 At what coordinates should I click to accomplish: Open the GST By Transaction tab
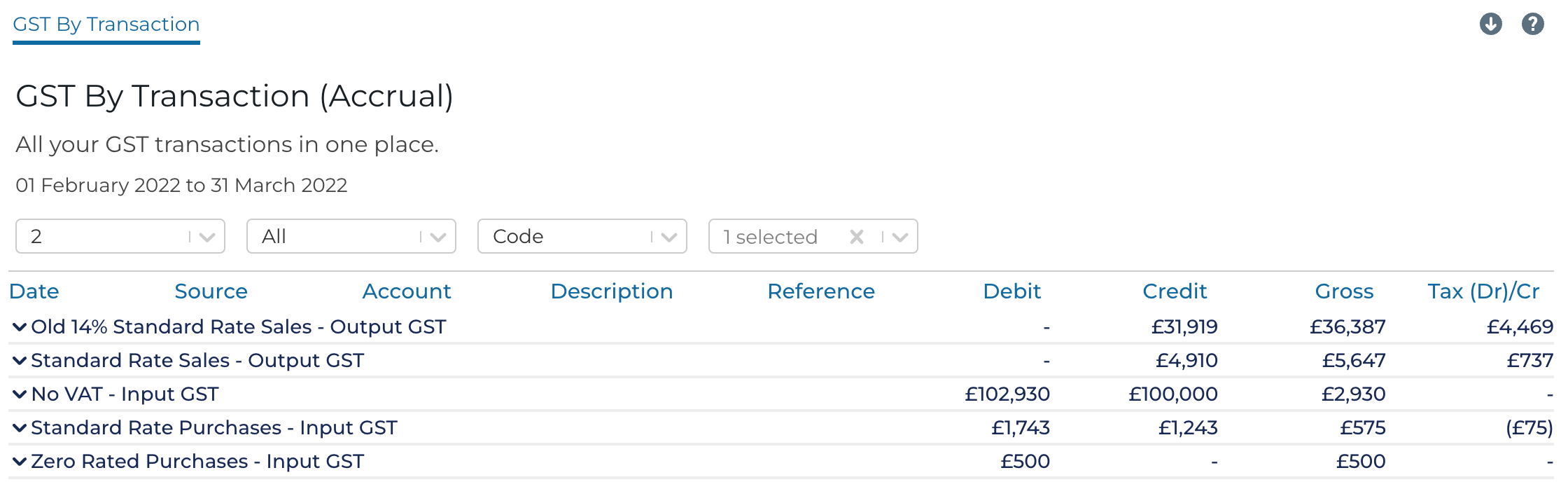point(106,25)
